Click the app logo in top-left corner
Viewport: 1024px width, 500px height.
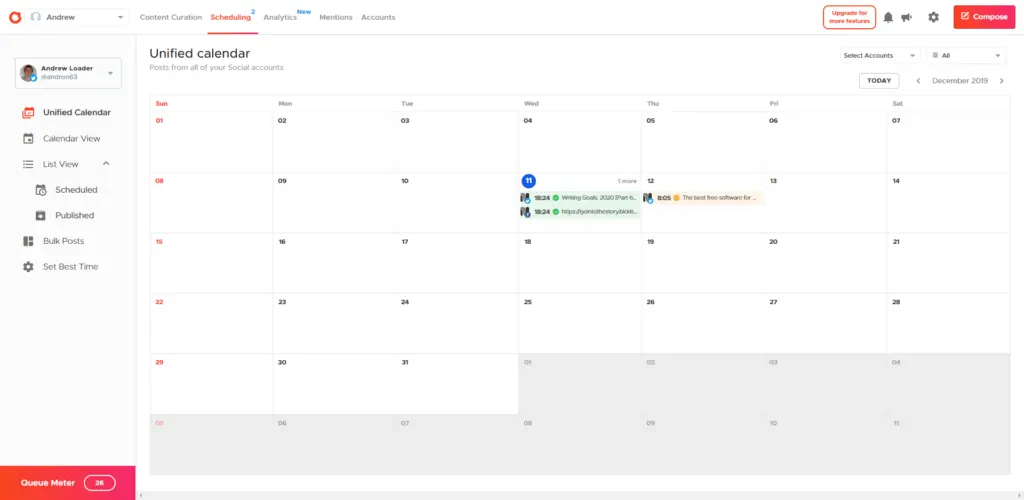14,17
